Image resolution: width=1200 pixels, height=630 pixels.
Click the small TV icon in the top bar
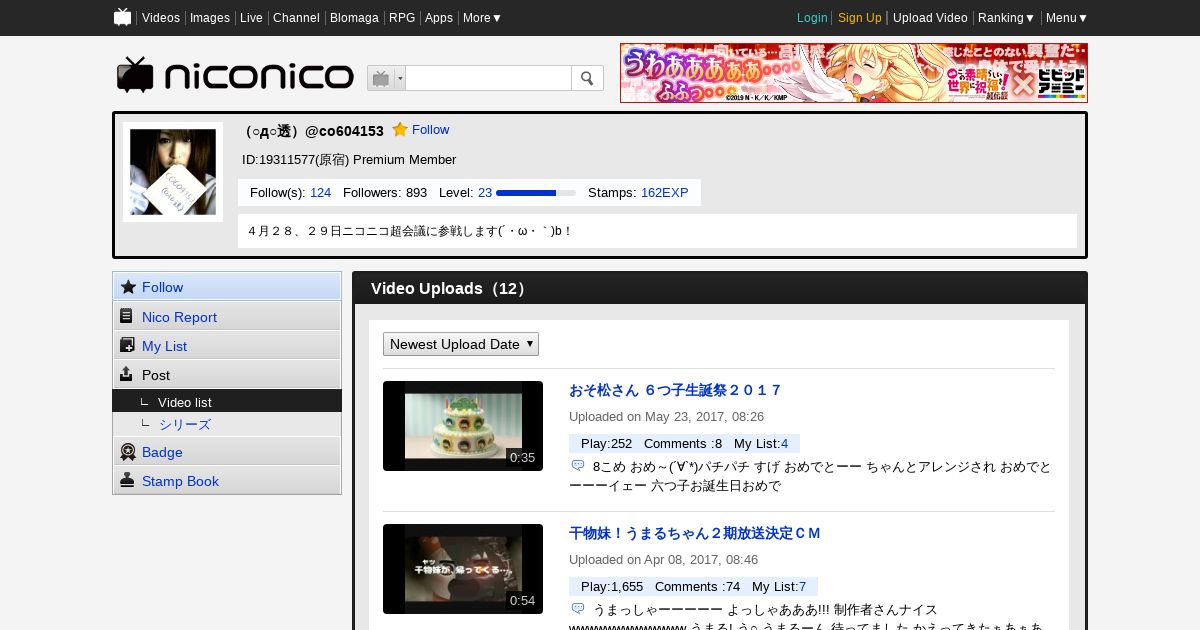tap(122, 17)
